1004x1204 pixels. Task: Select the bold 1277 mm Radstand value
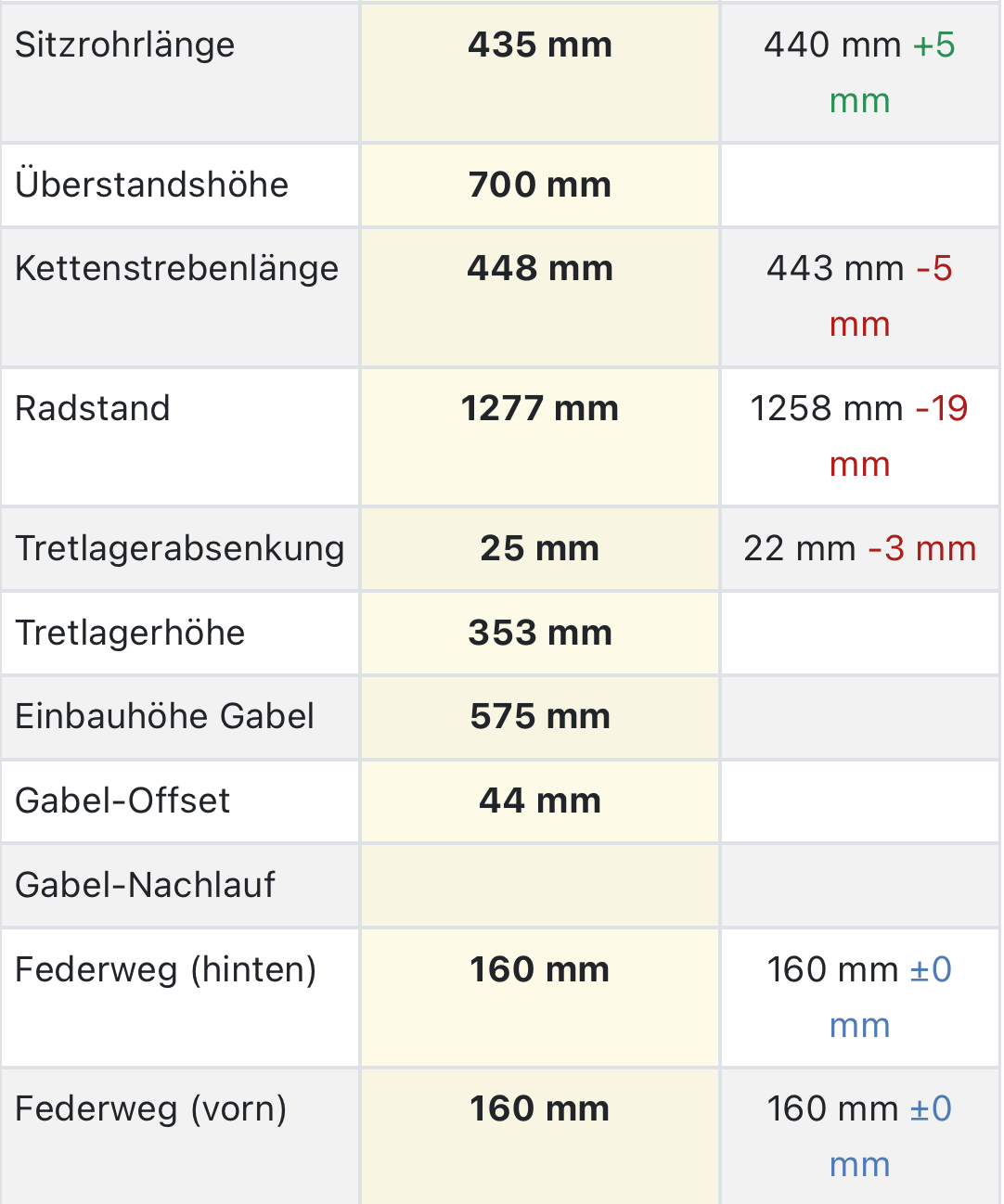pos(540,409)
